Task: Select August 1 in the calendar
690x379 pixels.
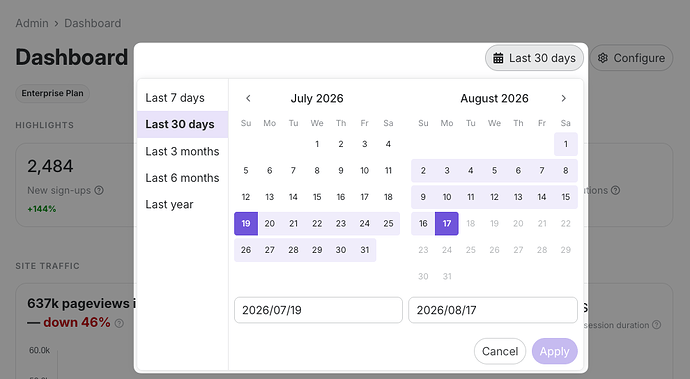Action: [565, 144]
